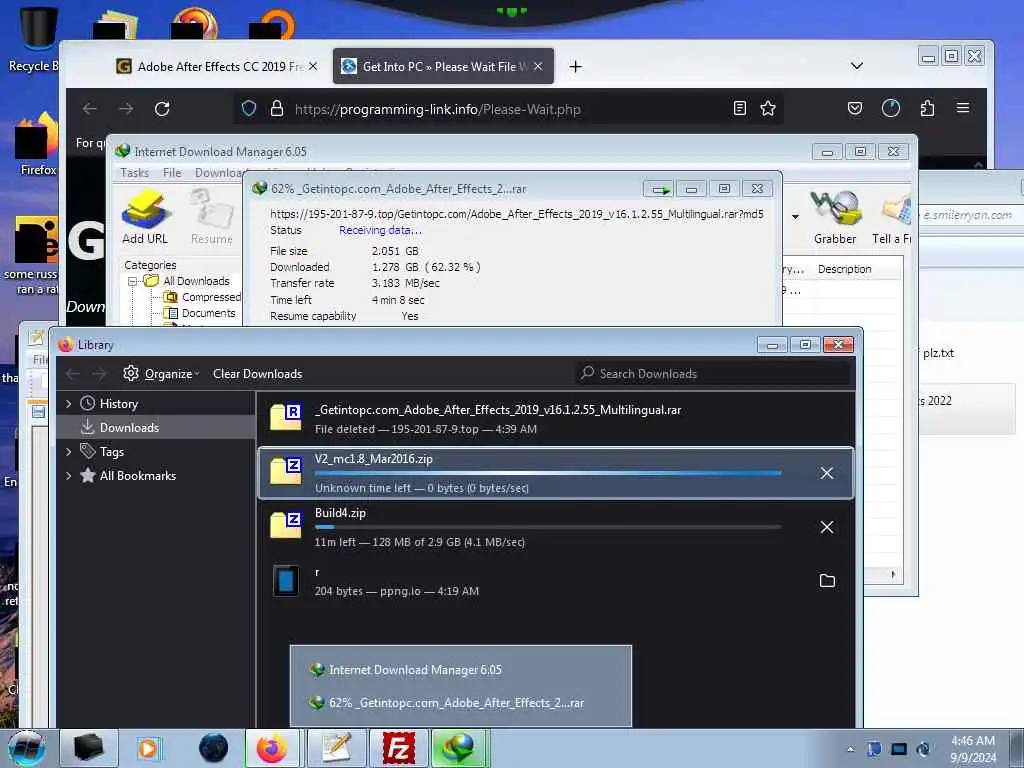Viewport: 1024px width, 768px height.
Task: Select Downloads in Library sidebar
Action: pyautogui.click(x=157, y=428)
